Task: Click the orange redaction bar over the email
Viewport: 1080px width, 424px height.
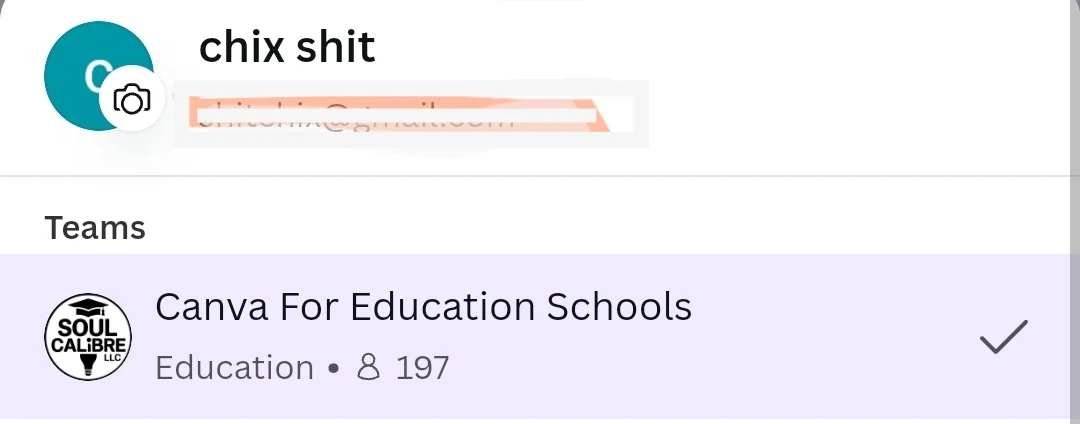Action: 399,114
